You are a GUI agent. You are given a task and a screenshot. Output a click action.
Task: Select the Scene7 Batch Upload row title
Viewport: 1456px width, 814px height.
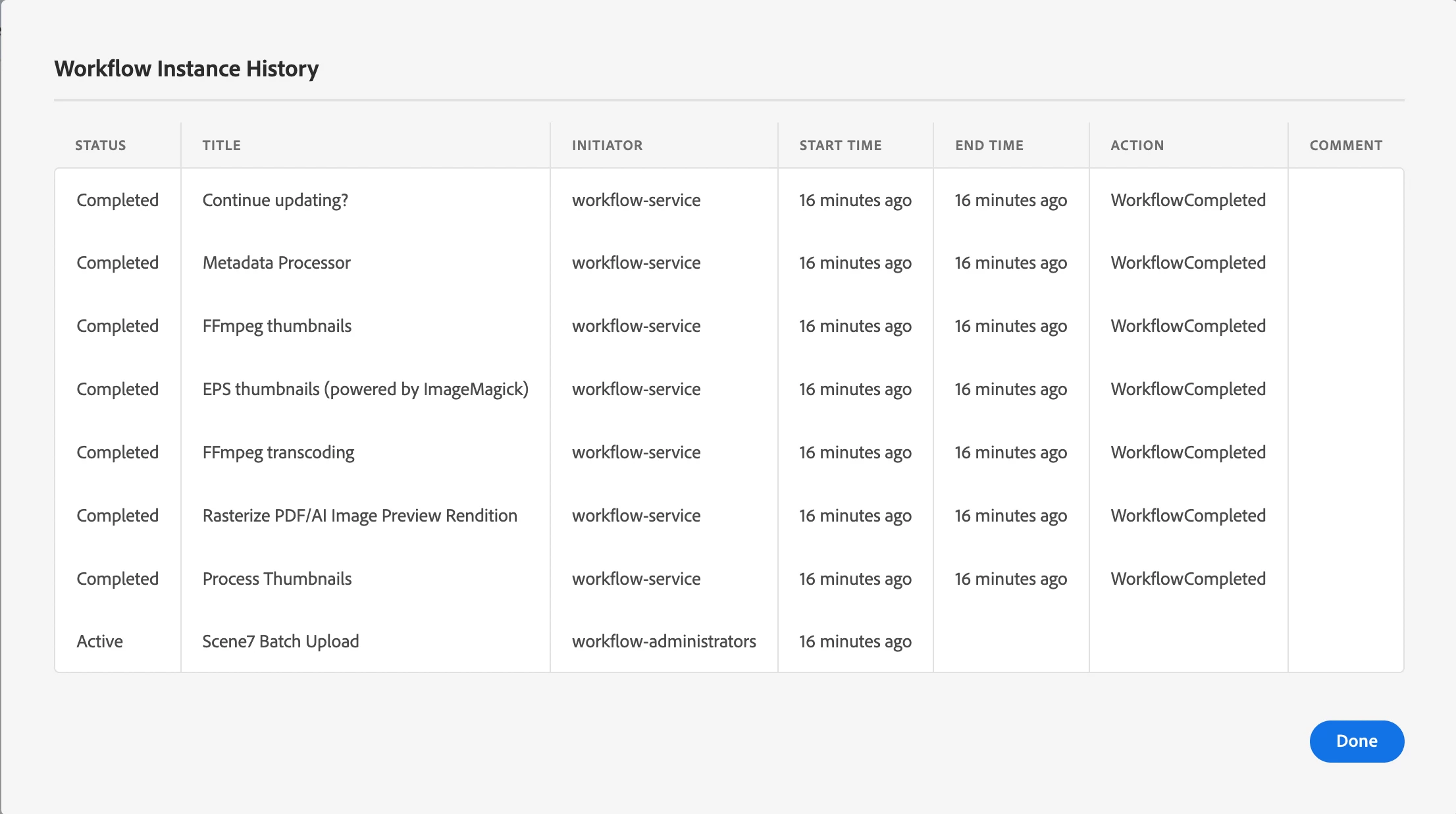[x=280, y=641]
